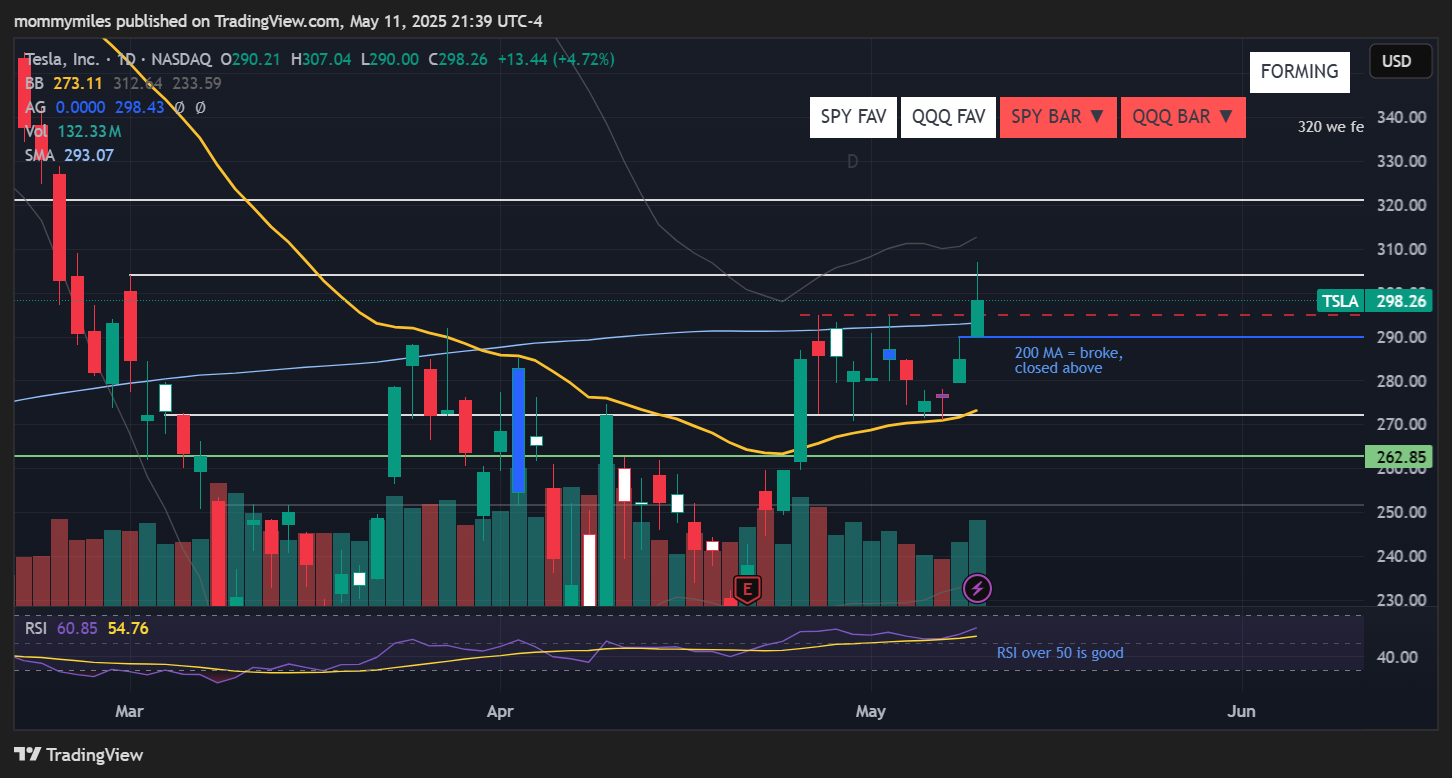The height and width of the screenshot is (778, 1452).
Task: Select the SPY FAV label
Action: coord(853,117)
